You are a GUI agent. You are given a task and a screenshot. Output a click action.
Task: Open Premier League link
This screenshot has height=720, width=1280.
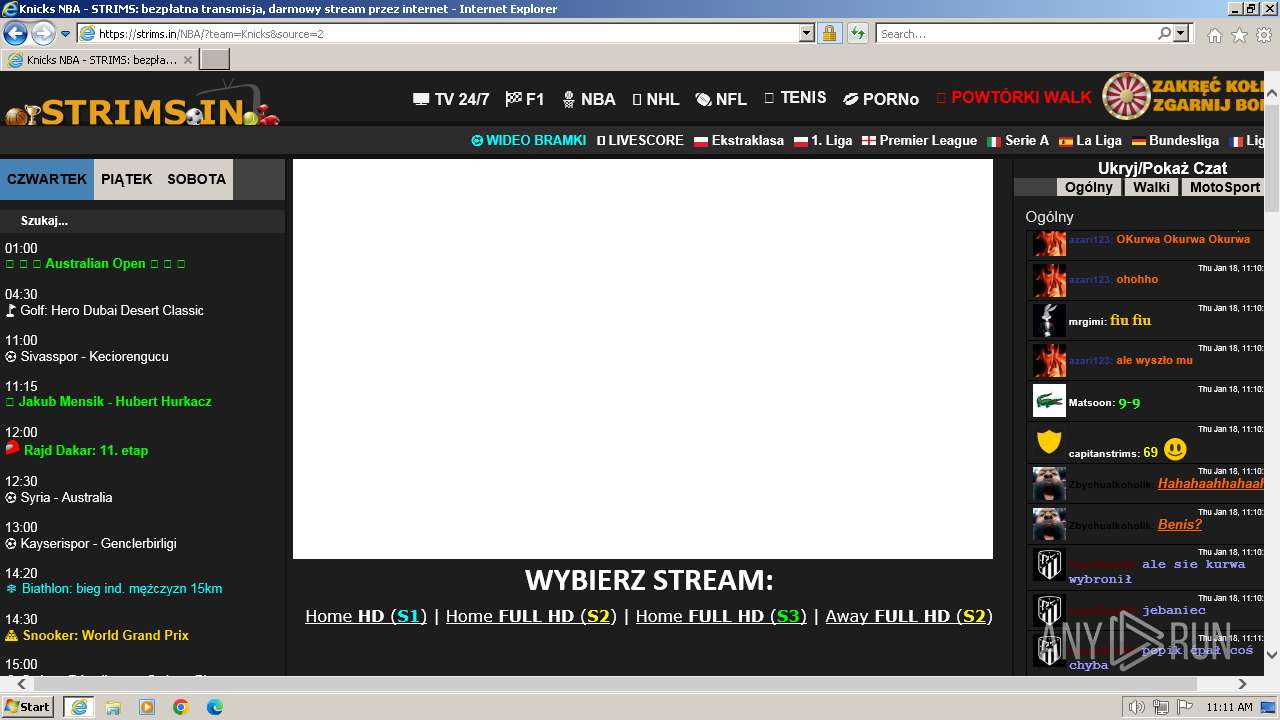click(919, 140)
